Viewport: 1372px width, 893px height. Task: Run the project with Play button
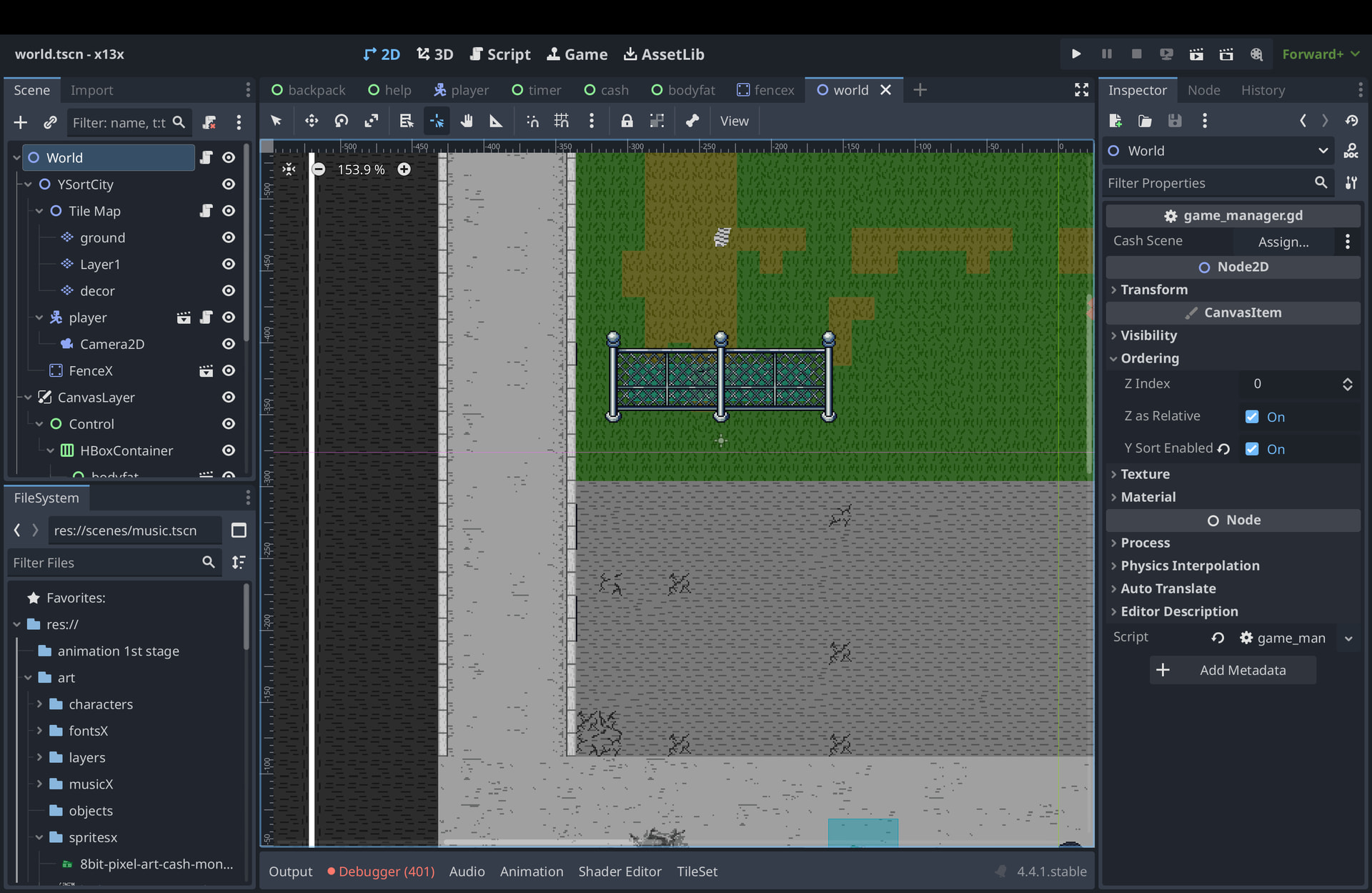pos(1076,54)
